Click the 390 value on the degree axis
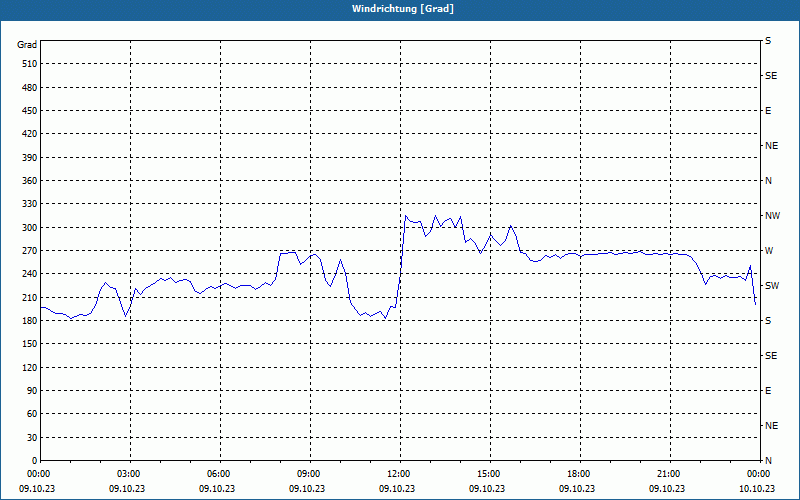800x500 pixels. (30, 158)
